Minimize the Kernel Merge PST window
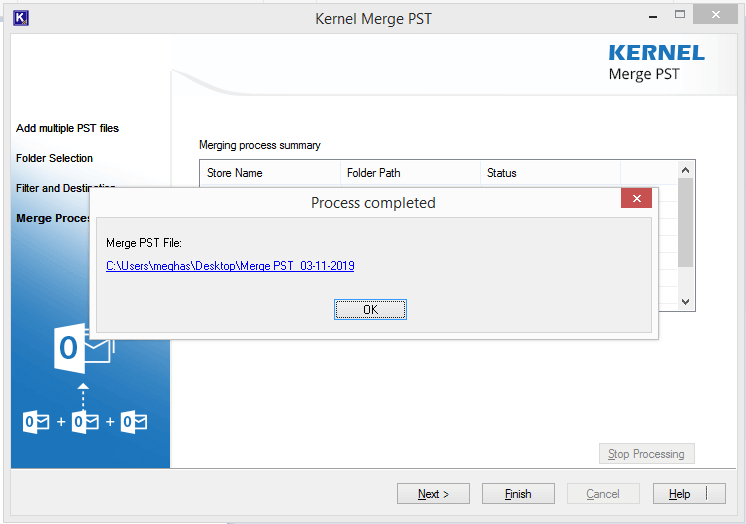This screenshot has height=524, width=746. pos(653,16)
